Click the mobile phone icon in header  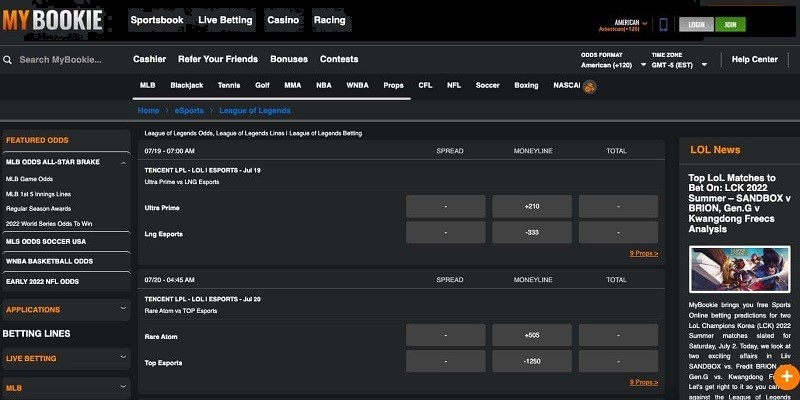(x=663, y=24)
